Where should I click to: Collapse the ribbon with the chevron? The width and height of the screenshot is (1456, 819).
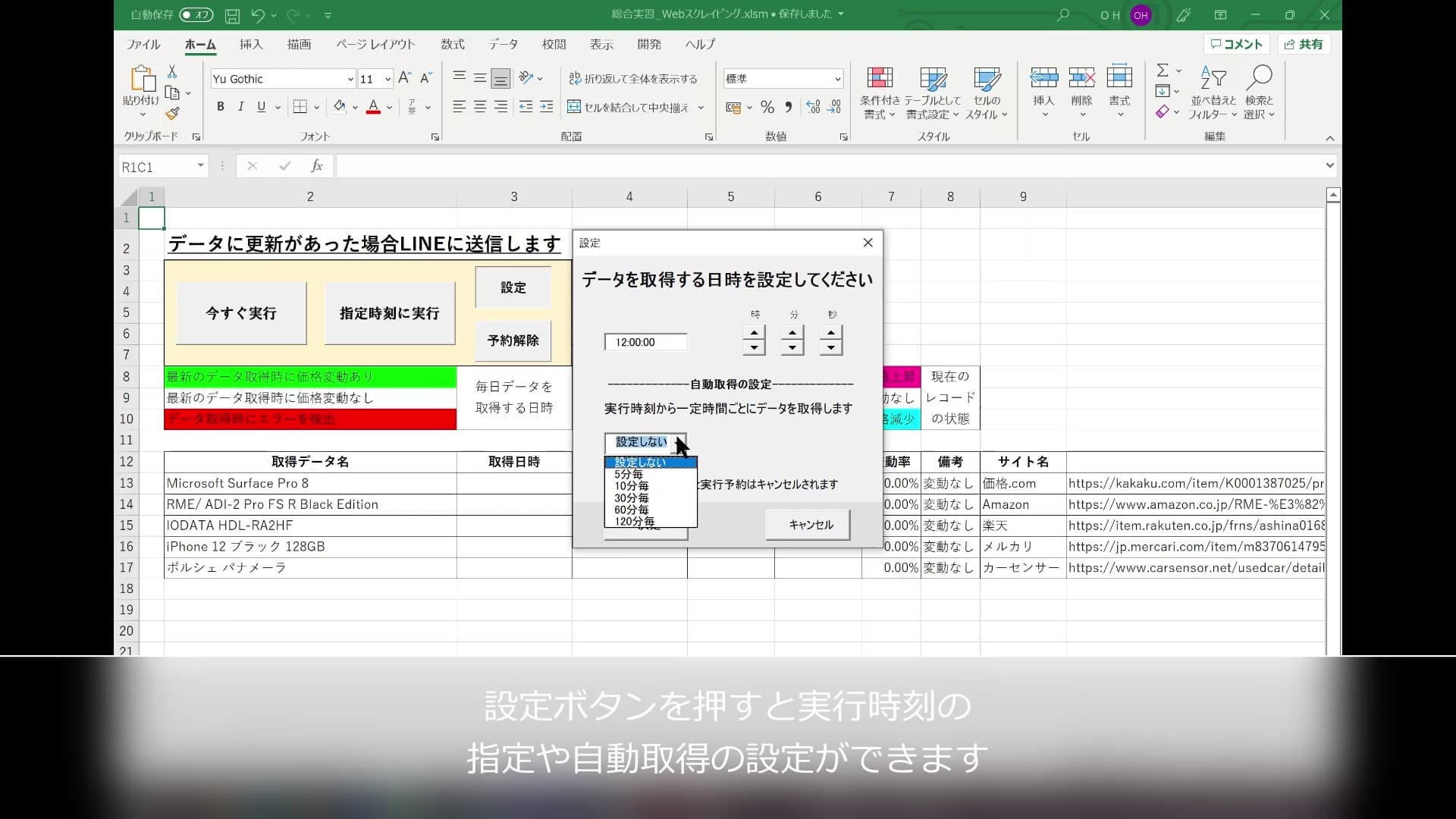click(x=1329, y=138)
